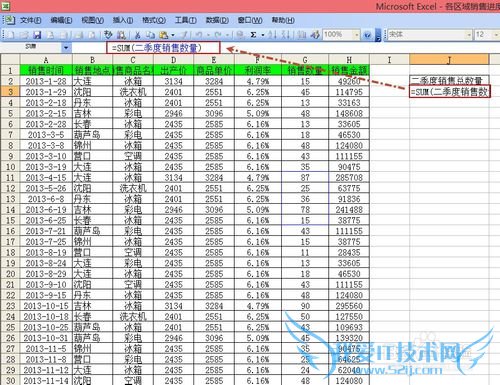Image resolution: width=500 pixels, height=385 pixels.
Task: Click the Open file icon
Action: pos(24,35)
